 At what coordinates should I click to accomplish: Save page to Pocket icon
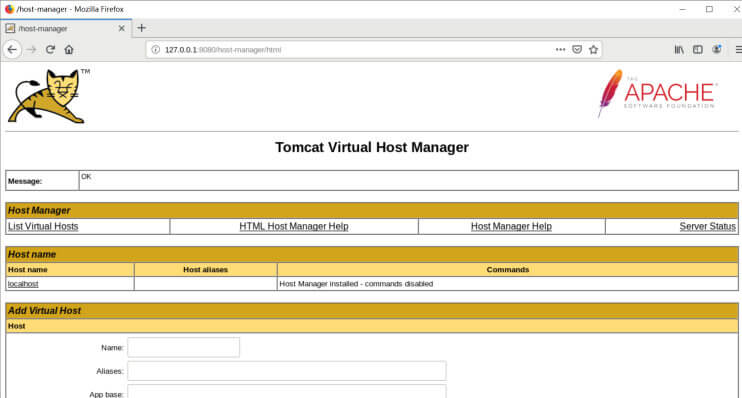[577, 49]
